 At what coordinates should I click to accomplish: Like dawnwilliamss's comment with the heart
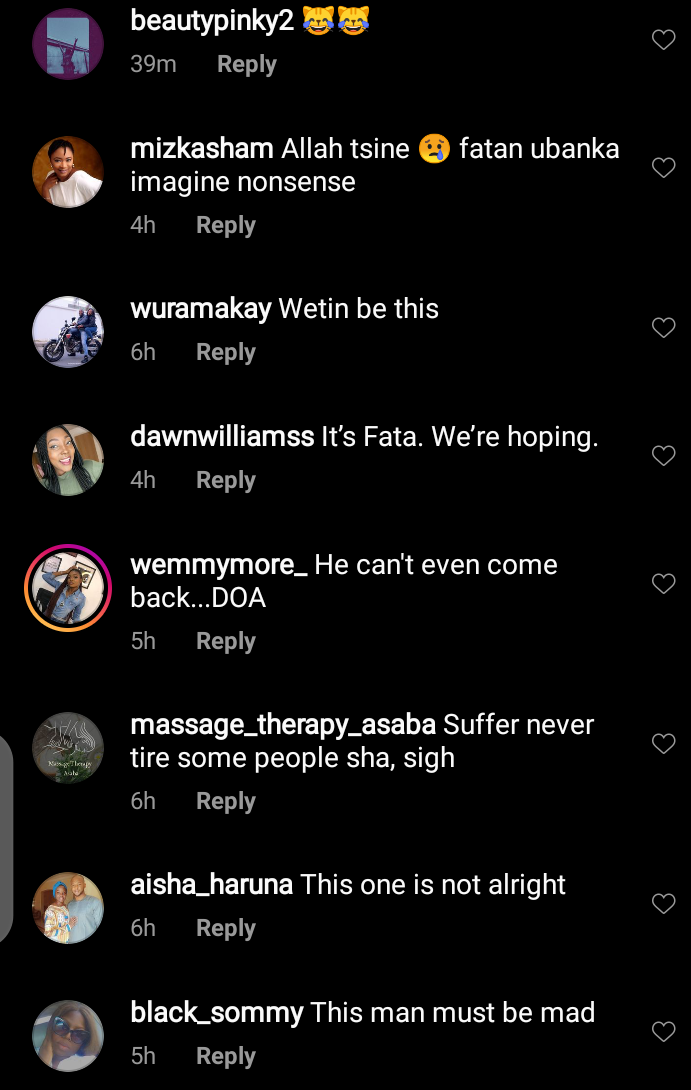pos(663,455)
